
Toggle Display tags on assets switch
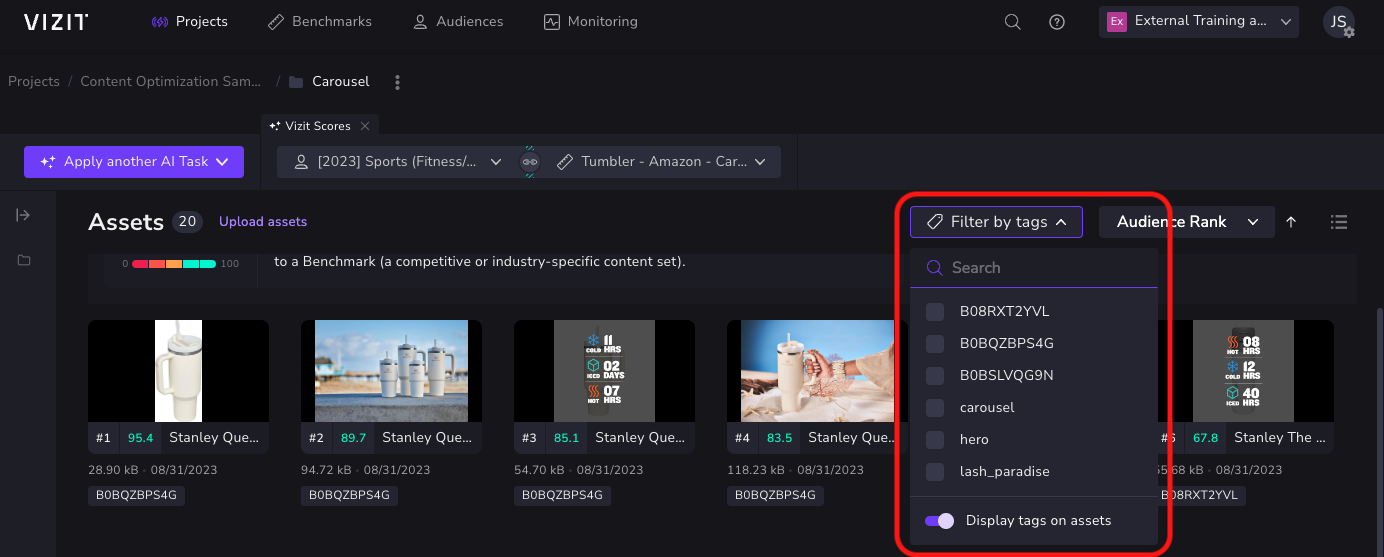[x=940, y=521]
